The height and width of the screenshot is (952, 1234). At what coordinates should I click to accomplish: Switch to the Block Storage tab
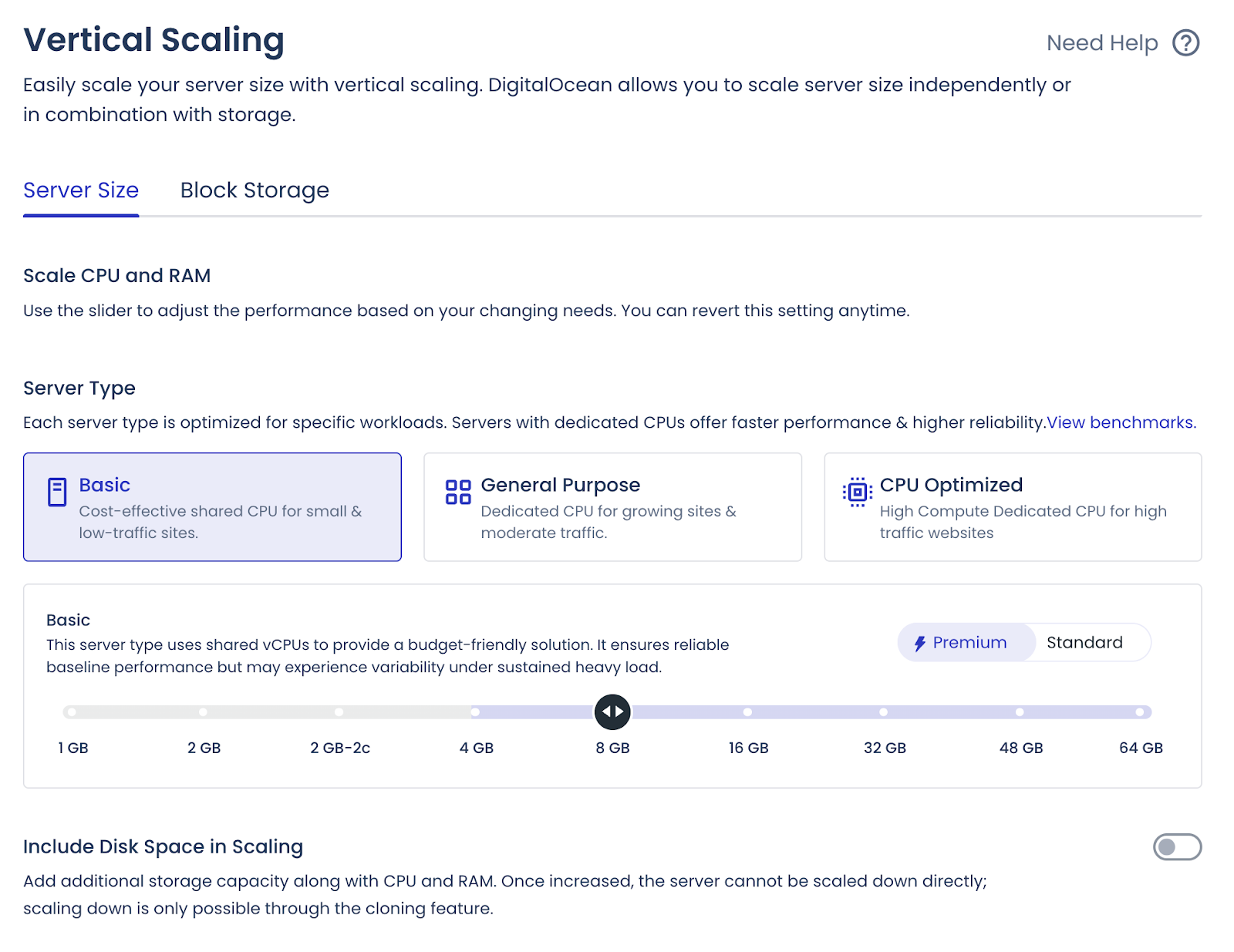coord(255,190)
